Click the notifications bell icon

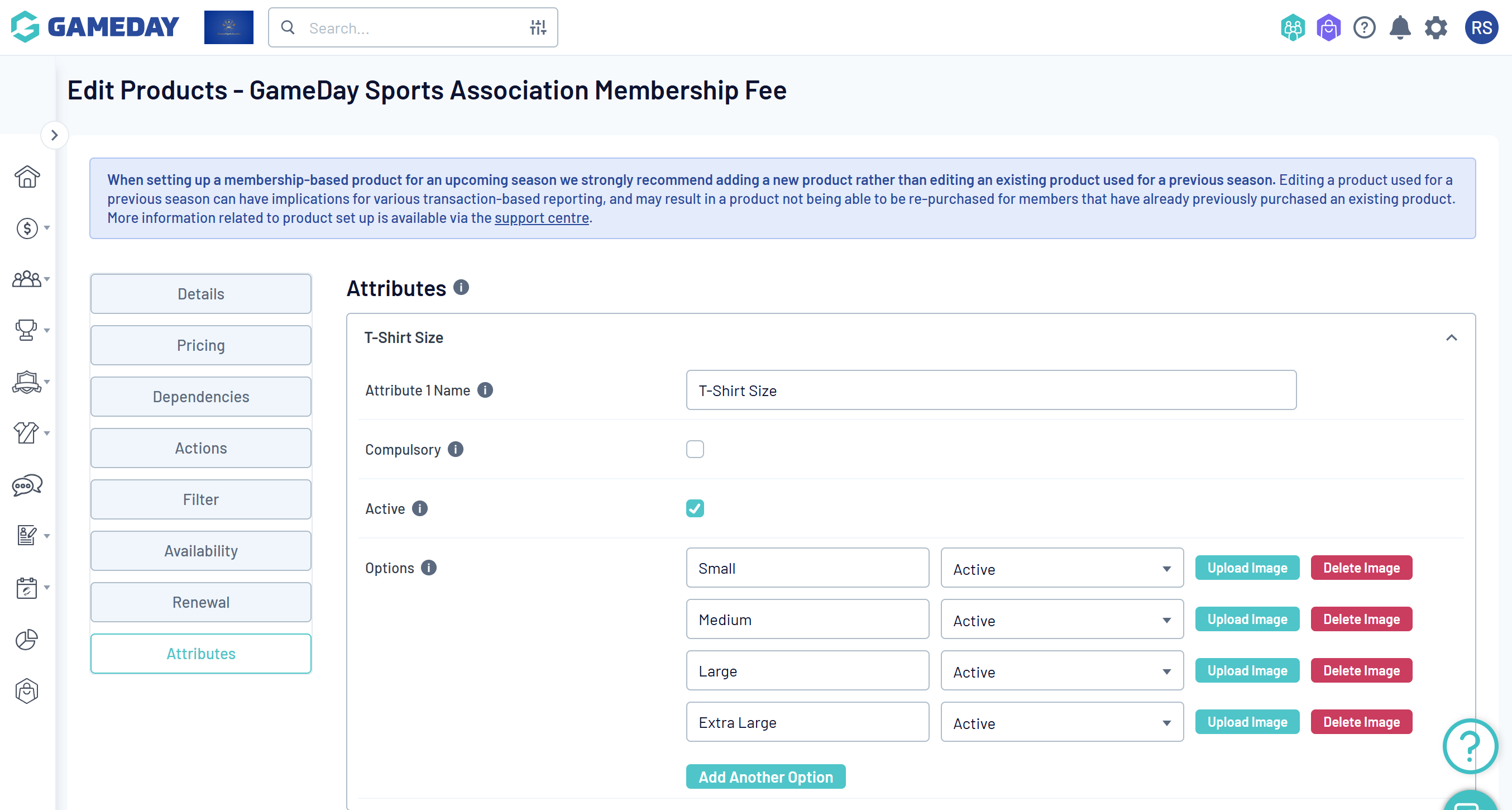1400,27
